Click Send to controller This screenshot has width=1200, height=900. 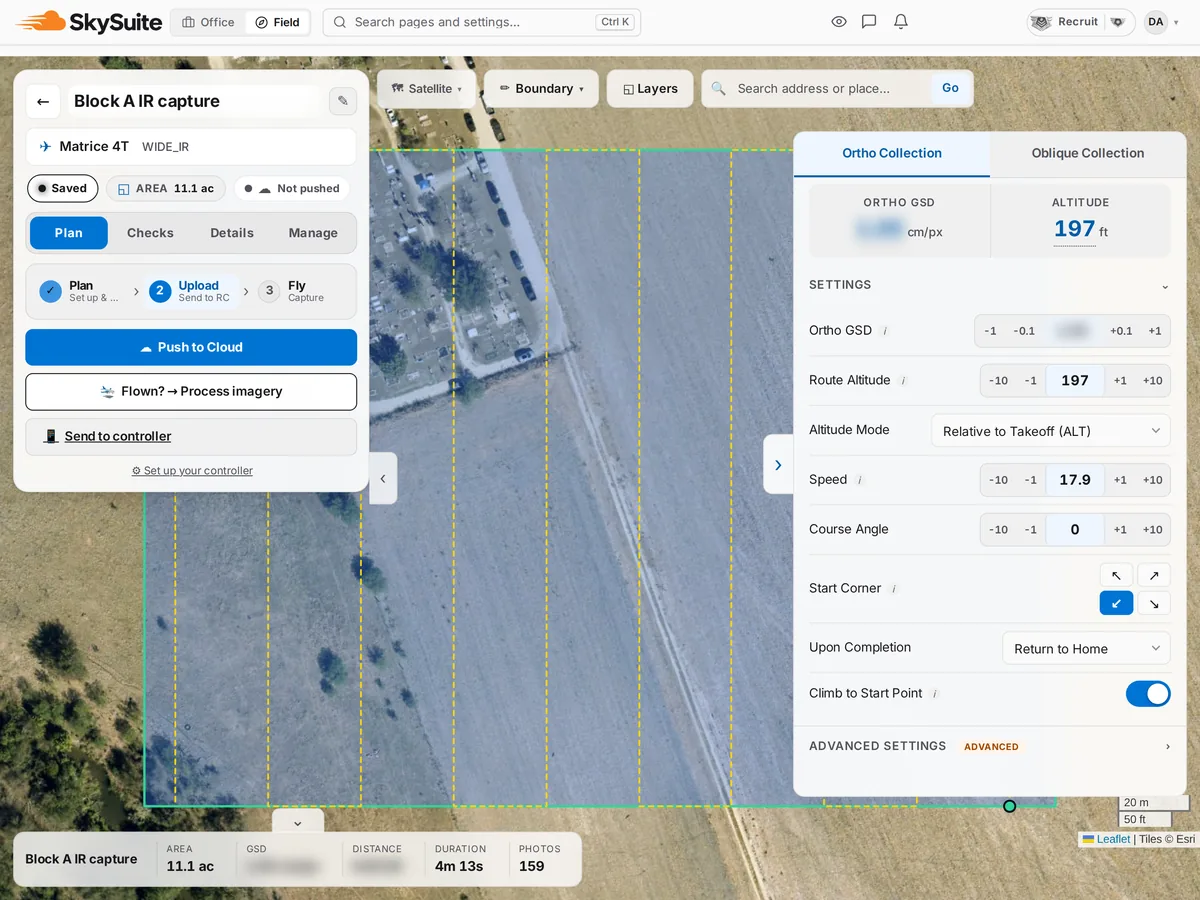click(x=191, y=436)
